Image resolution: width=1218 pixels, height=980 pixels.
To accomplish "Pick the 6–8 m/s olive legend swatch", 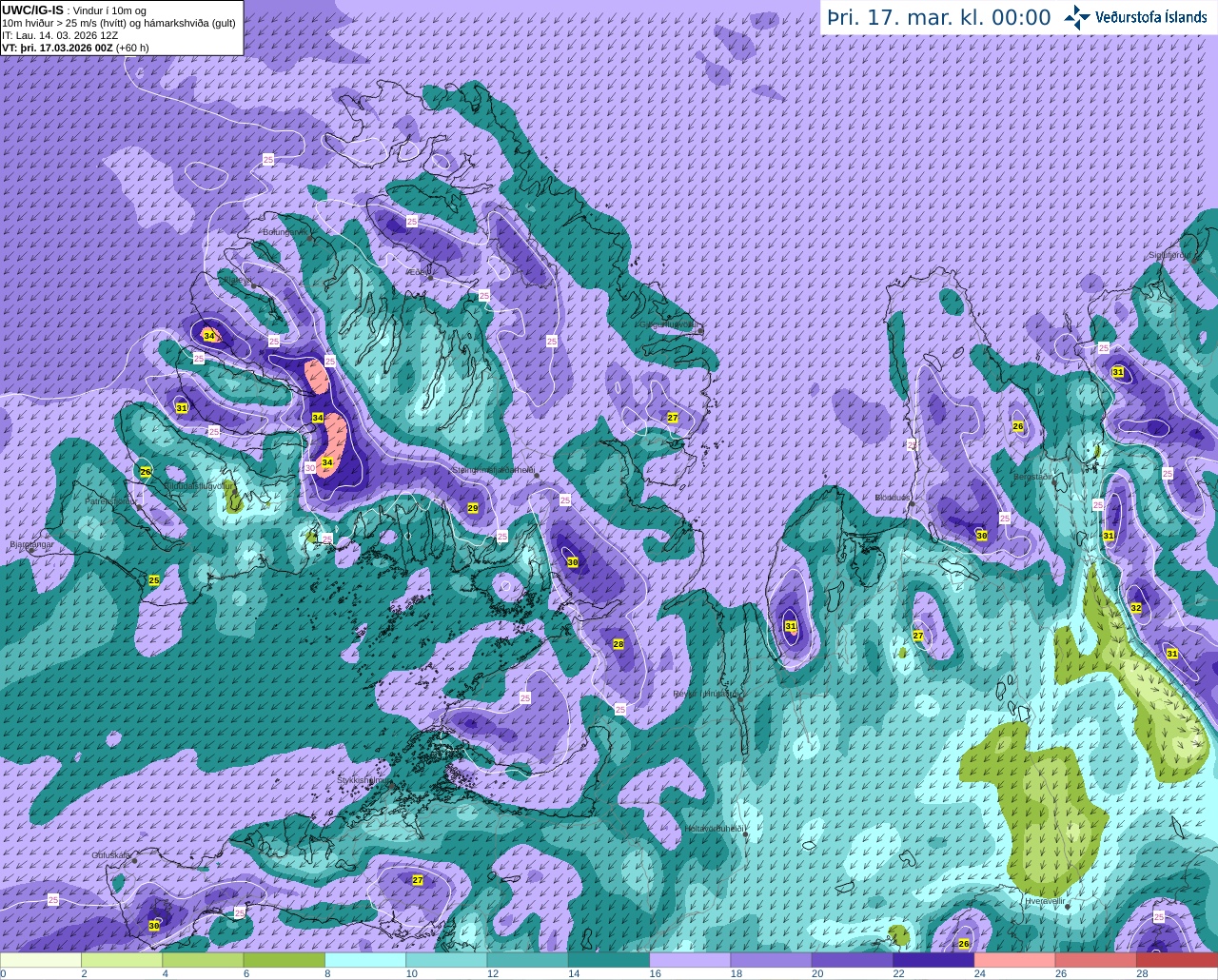I will (285, 960).
